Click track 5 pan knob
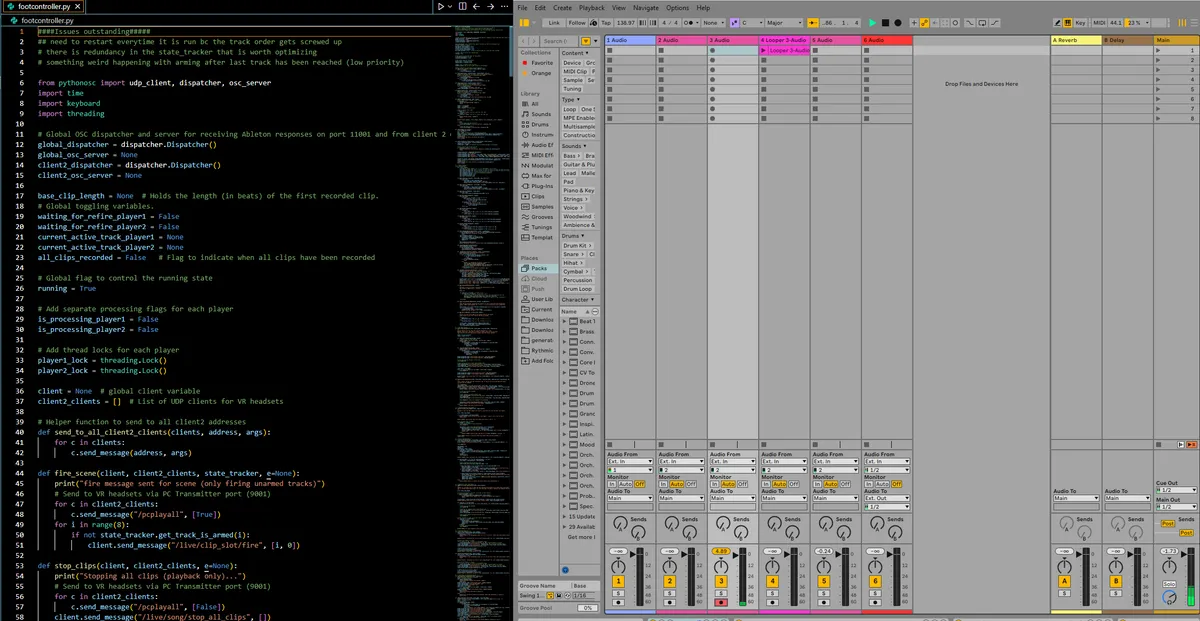This screenshot has width=1200, height=621. 826,569
